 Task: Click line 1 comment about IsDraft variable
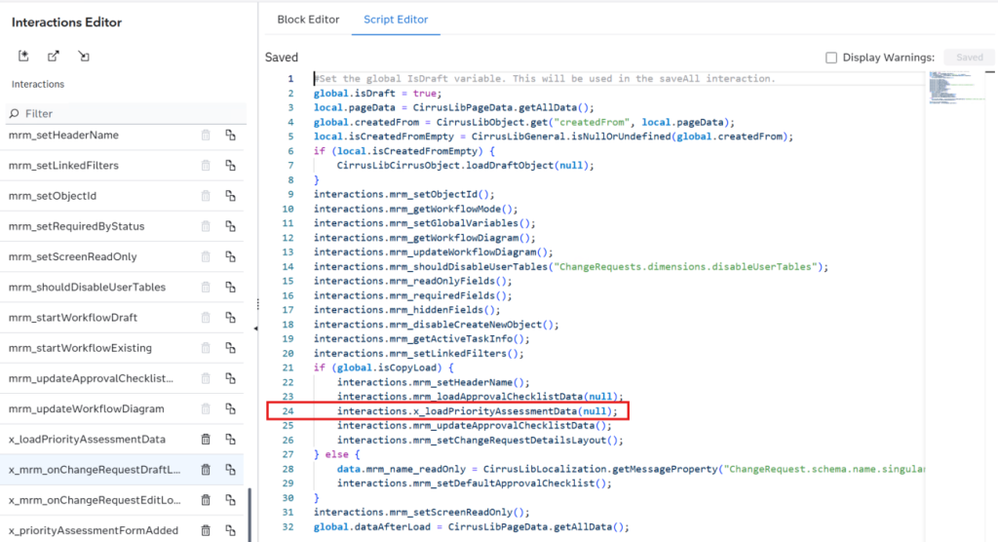point(545,79)
